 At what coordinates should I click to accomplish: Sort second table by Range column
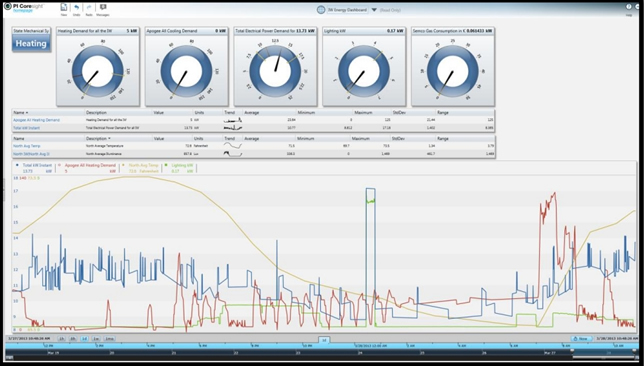pyautogui.click(x=443, y=138)
